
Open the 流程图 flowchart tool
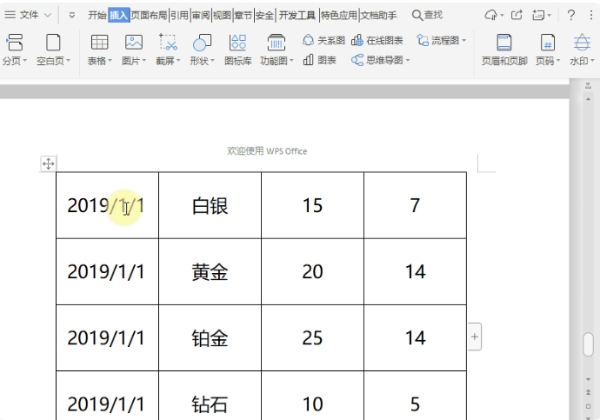[x=441, y=40]
